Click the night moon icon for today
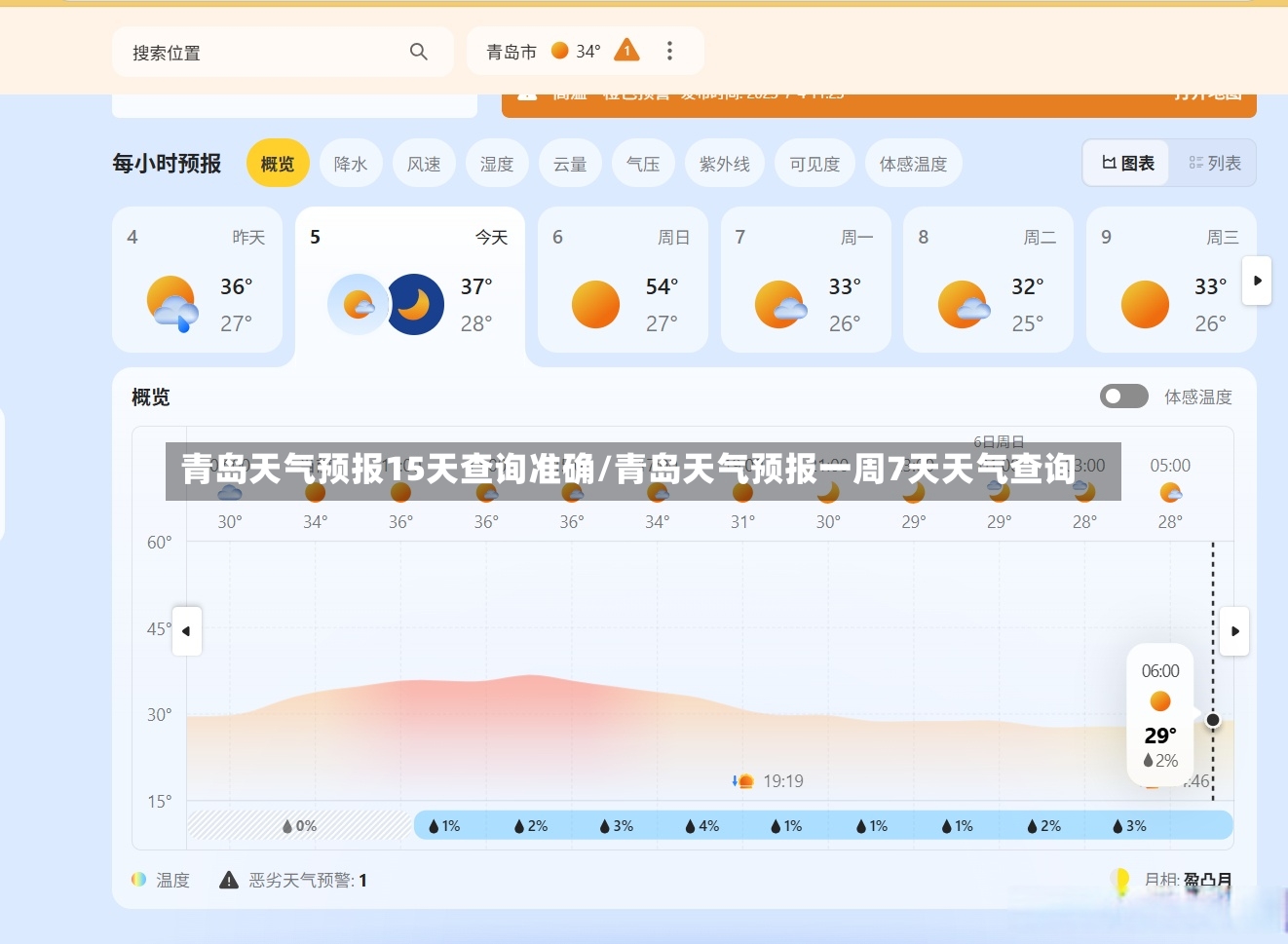 (x=415, y=305)
